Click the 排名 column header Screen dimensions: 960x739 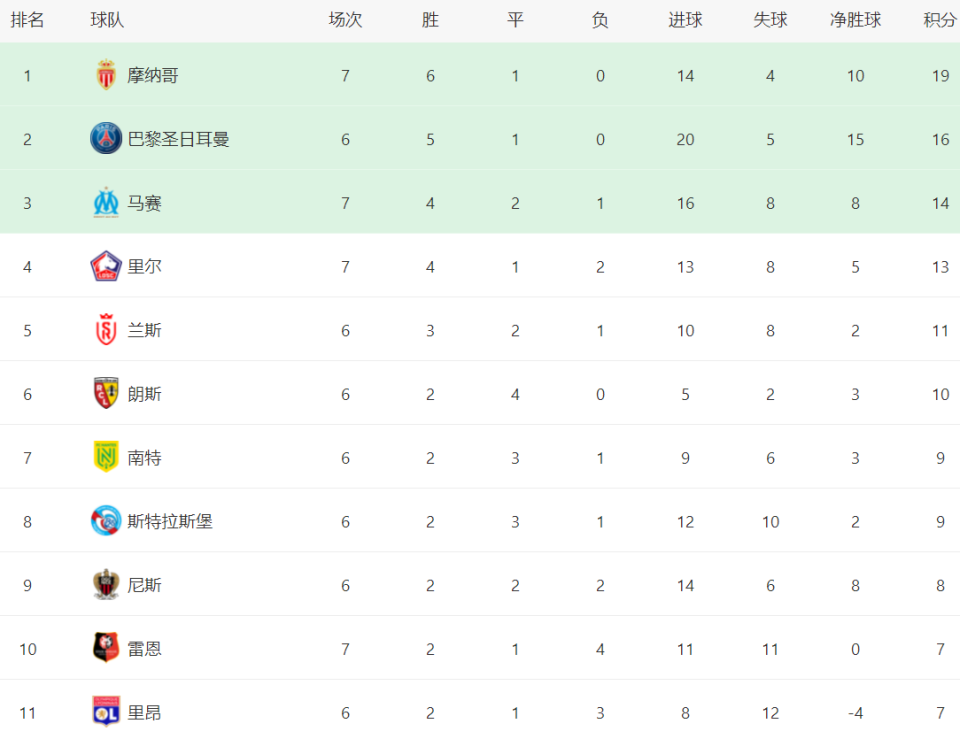(28, 20)
